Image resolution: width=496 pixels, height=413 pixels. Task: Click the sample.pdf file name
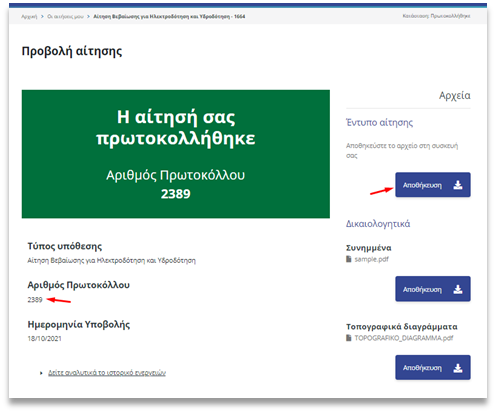pyautogui.click(x=371, y=259)
